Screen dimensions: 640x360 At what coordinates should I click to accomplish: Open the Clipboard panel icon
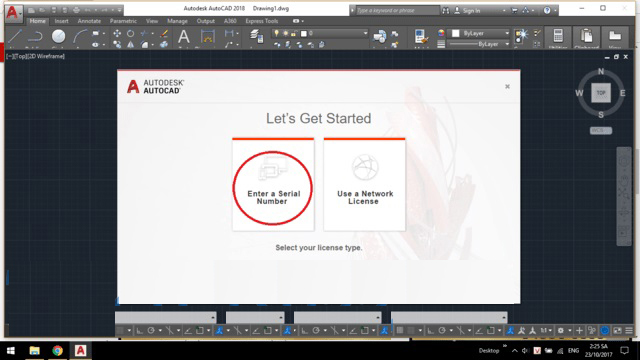pos(587,36)
